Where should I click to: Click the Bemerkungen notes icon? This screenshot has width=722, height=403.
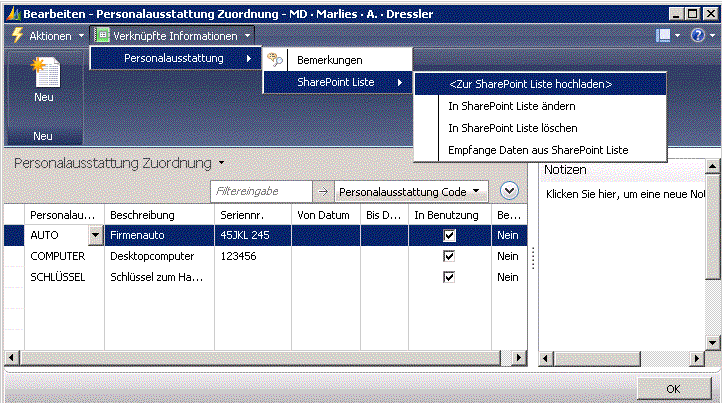[x=277, y=61]
